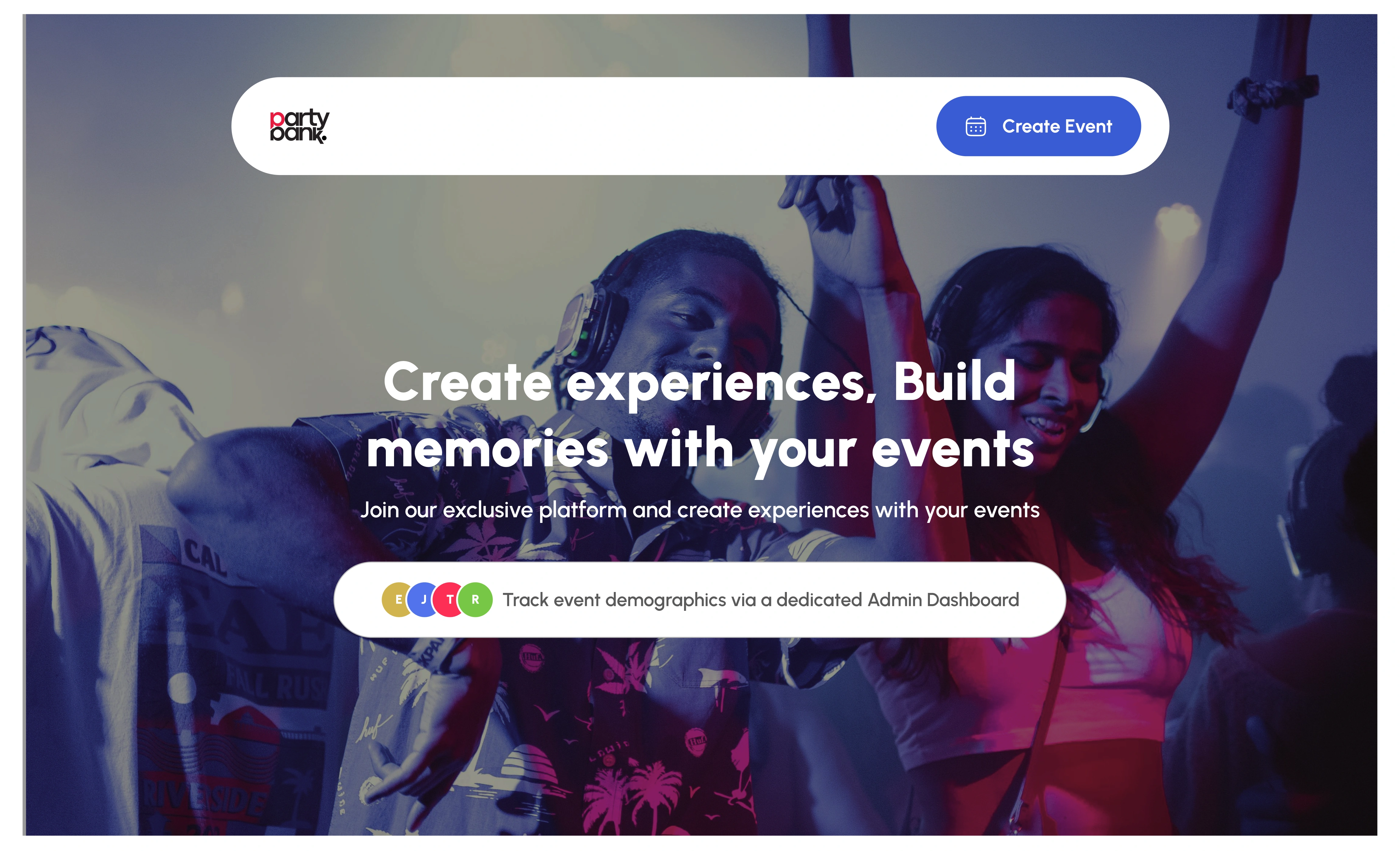The height and width of the screenshot is (851, 1400).
Task: Click the words Admin Dashboard
Action: point(943,600)
